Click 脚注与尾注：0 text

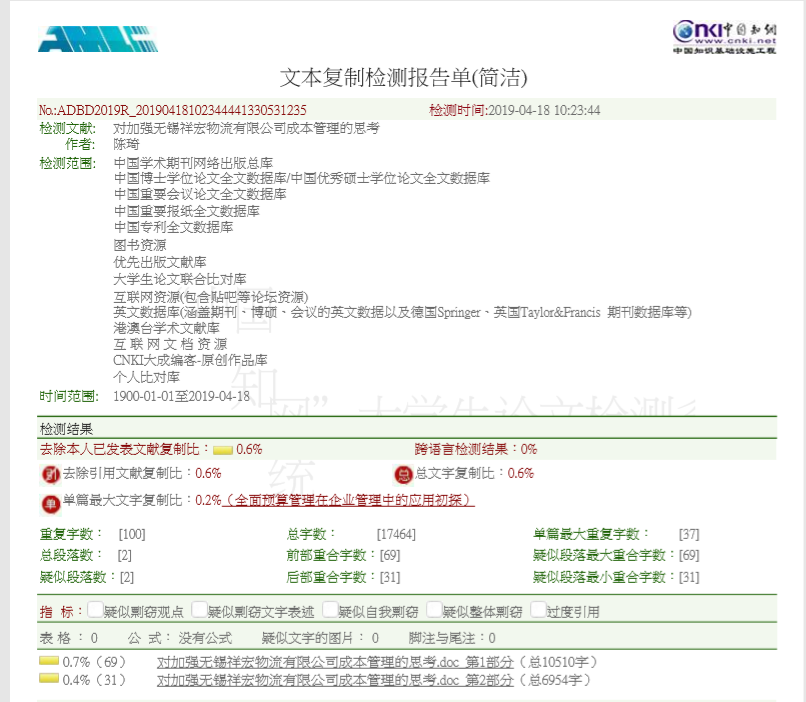452,638
